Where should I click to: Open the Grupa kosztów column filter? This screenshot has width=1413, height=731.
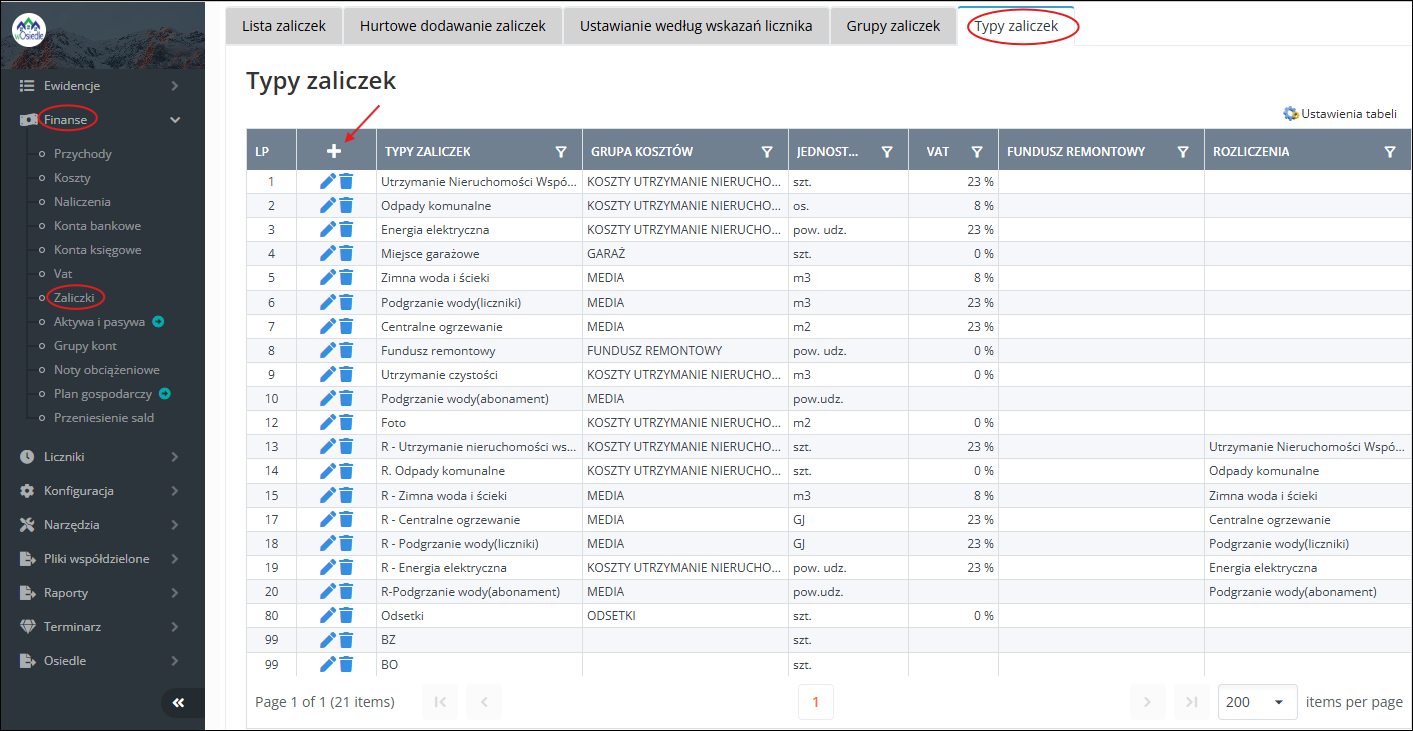tap(767, 152)
